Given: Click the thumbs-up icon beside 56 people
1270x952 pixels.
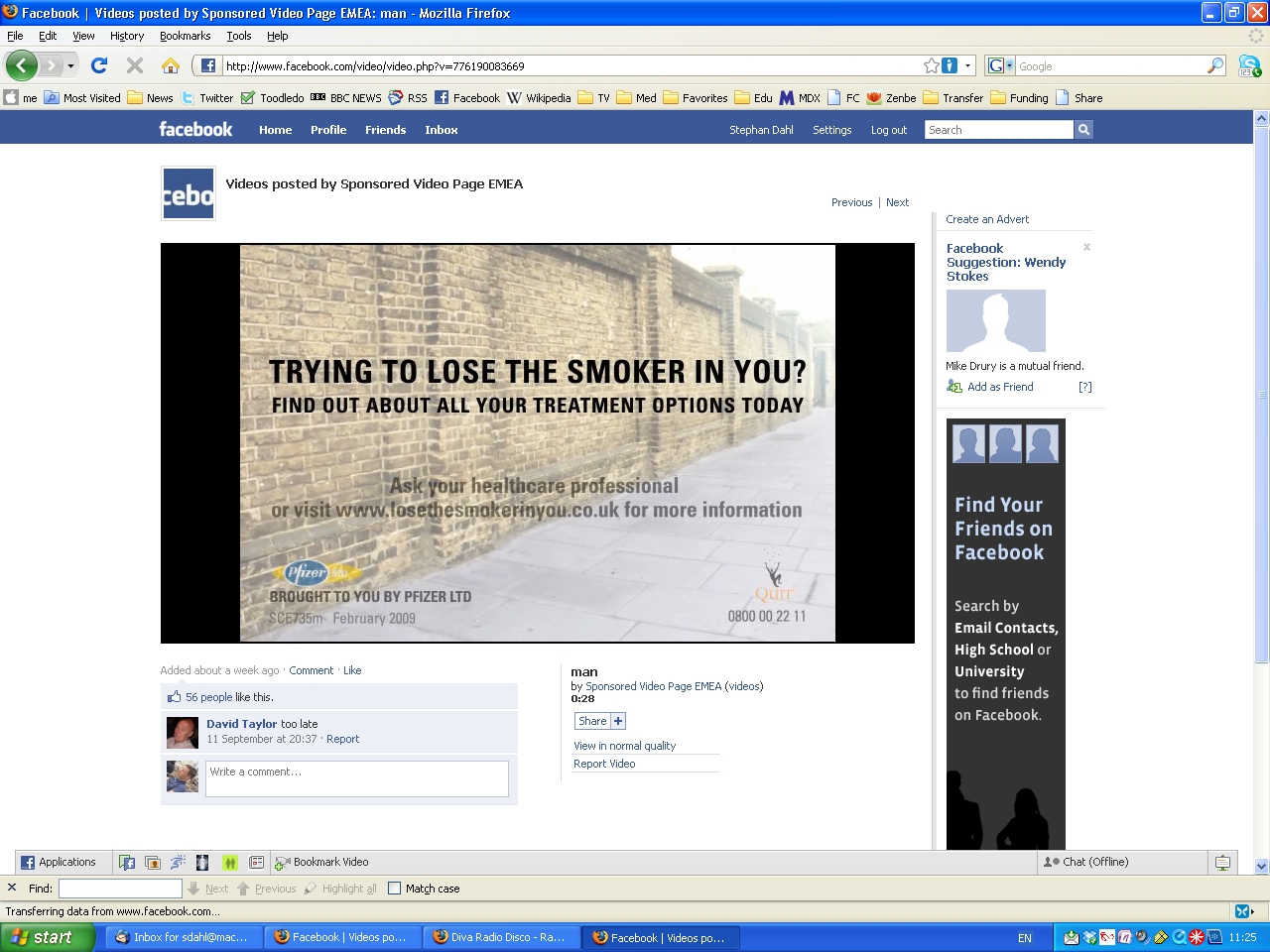Looking at the screenshot, I should click(174, 697).
